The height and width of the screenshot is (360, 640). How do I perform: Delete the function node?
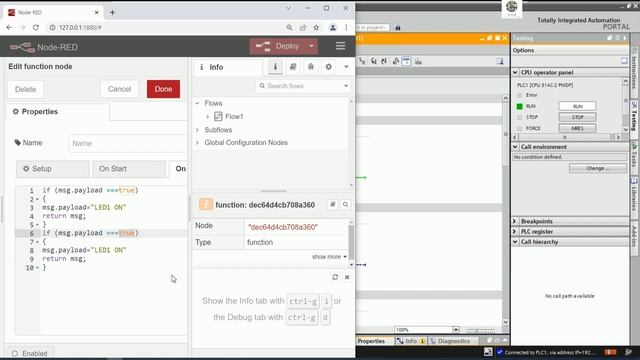pos(25,89)
